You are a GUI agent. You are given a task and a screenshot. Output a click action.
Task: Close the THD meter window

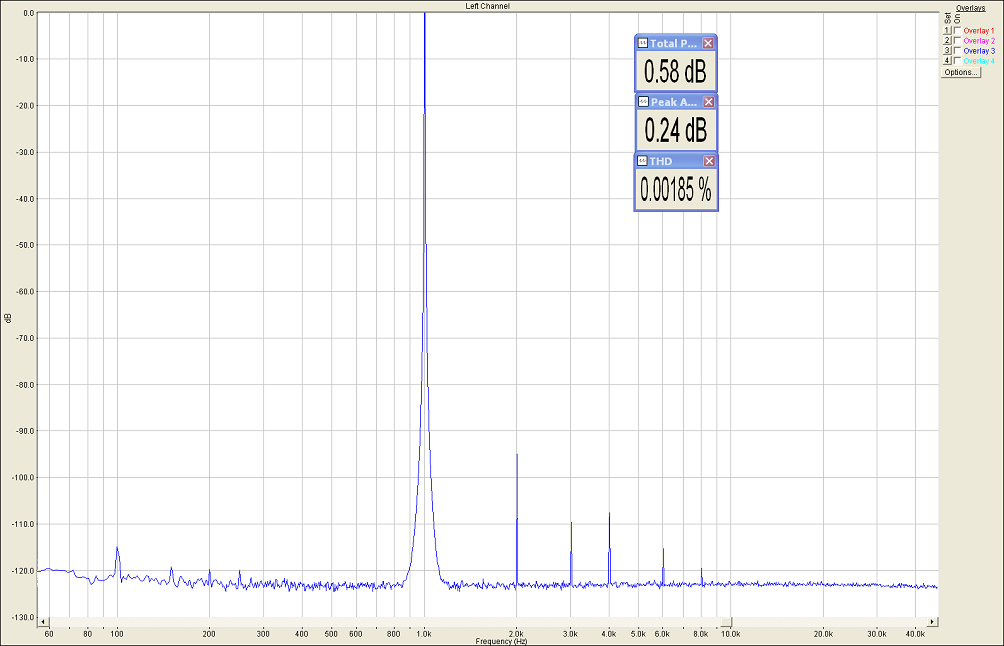coord(708,161)
